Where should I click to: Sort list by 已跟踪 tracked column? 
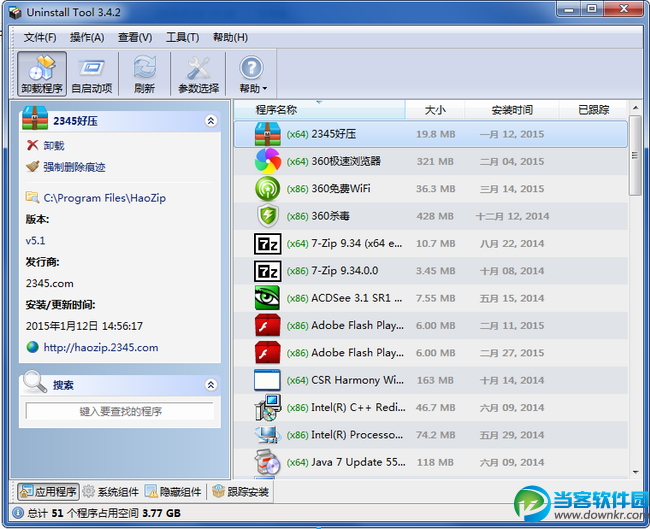tap(594, 110)
